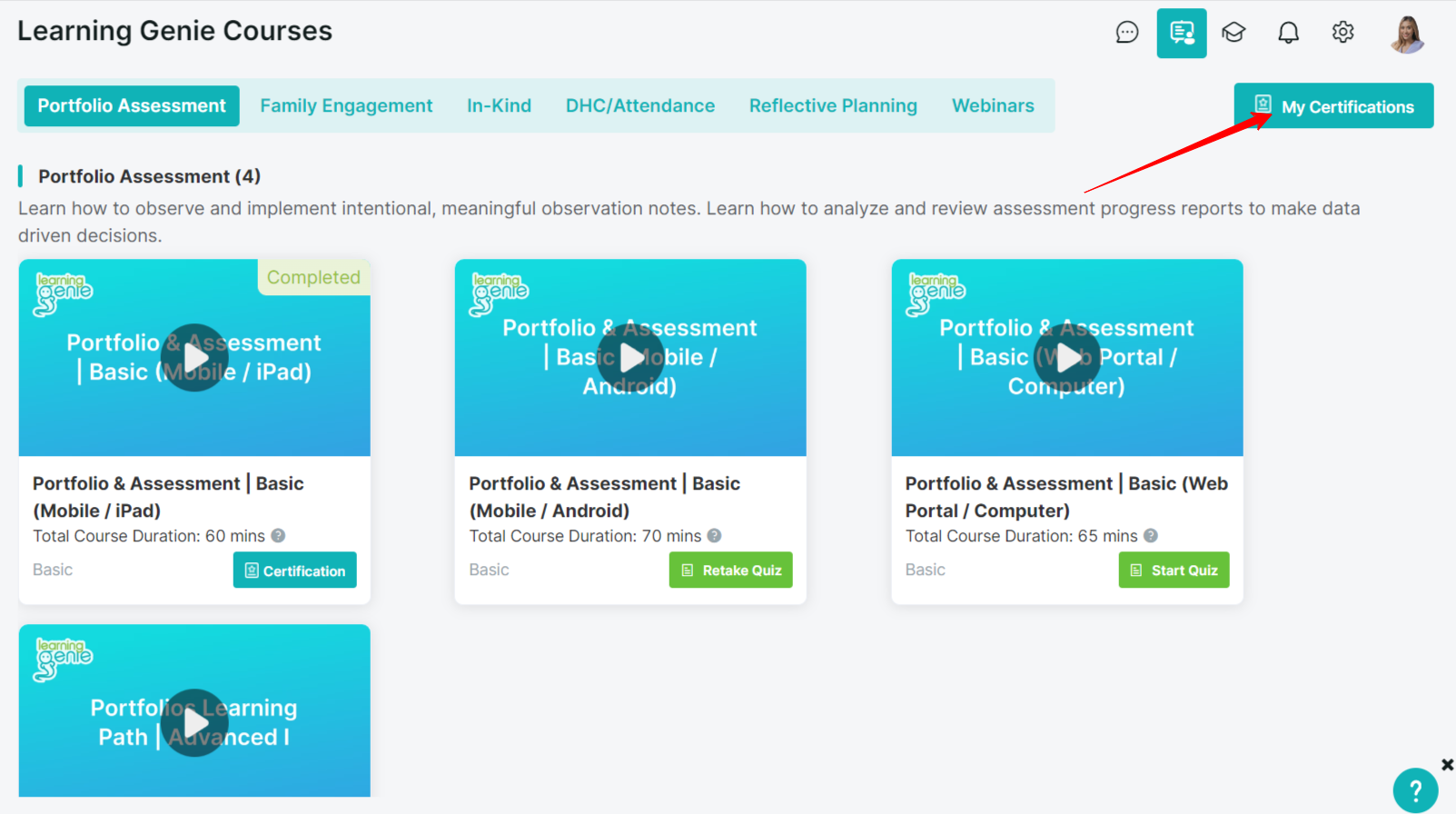This screenshot has width=1456, height=814.
Task: Click 'Total Course Duration: 60 mins' text
Action: tap(149, 536)
